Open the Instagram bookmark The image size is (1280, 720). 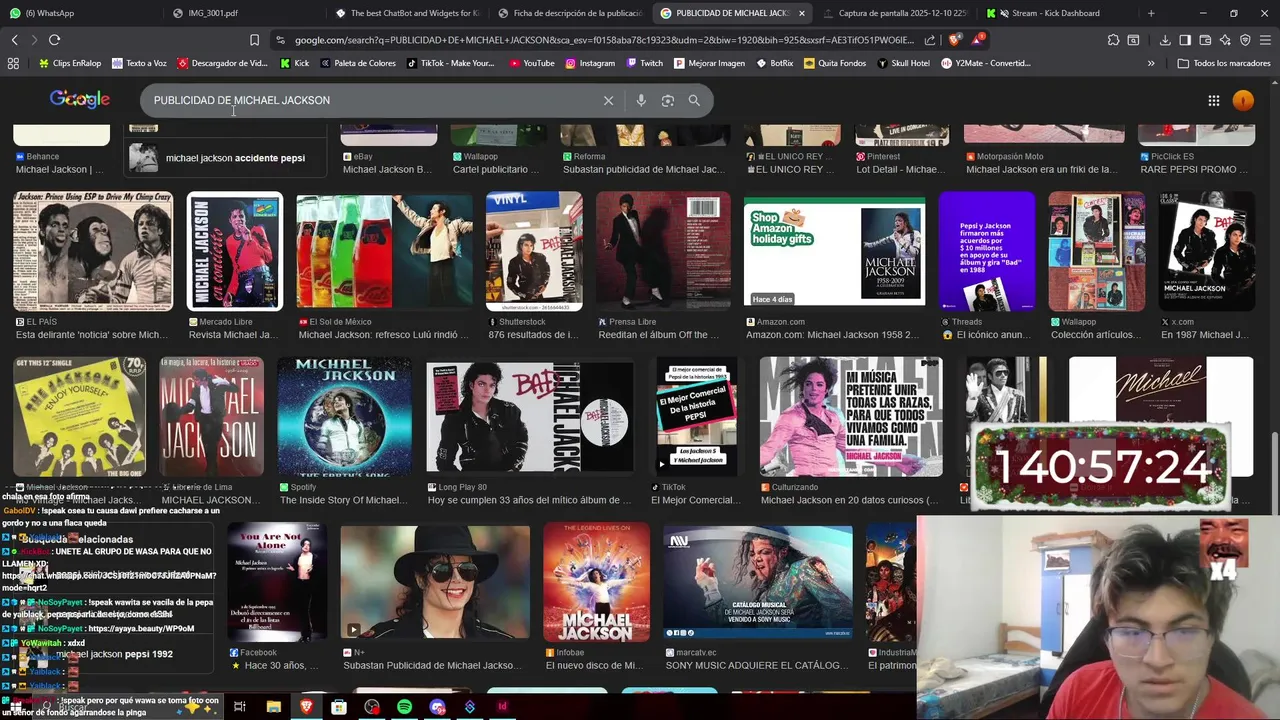click(x=590, y=63)
